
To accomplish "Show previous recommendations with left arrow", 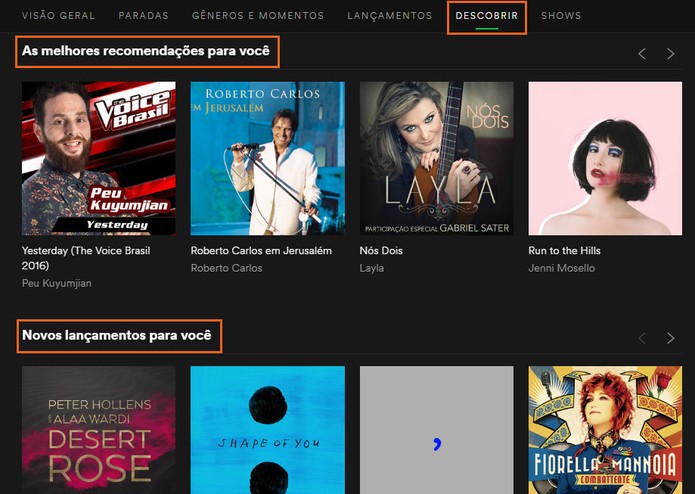I will (642, 54).
